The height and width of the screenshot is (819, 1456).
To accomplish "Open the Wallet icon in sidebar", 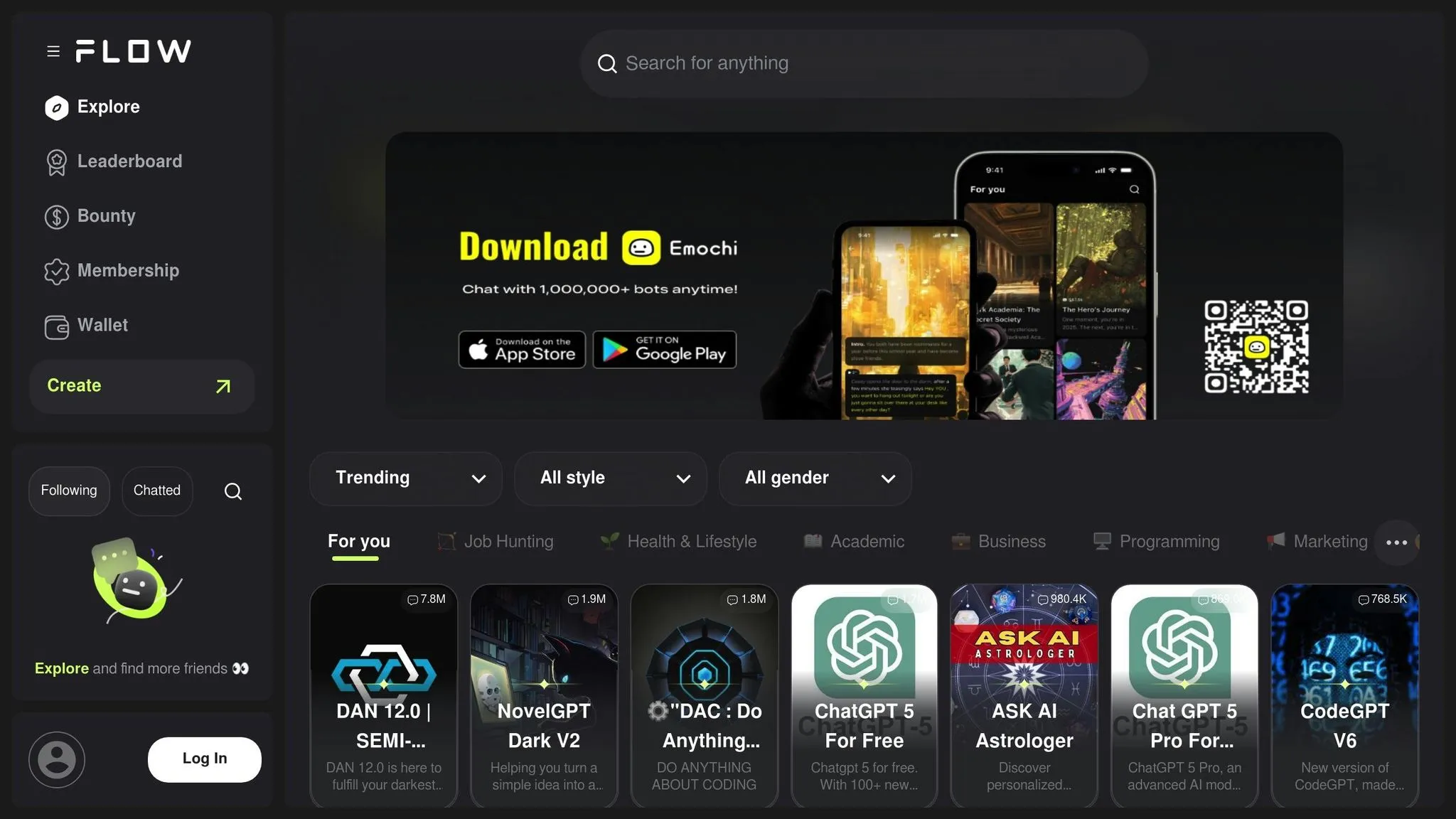I will click(56, 326).
